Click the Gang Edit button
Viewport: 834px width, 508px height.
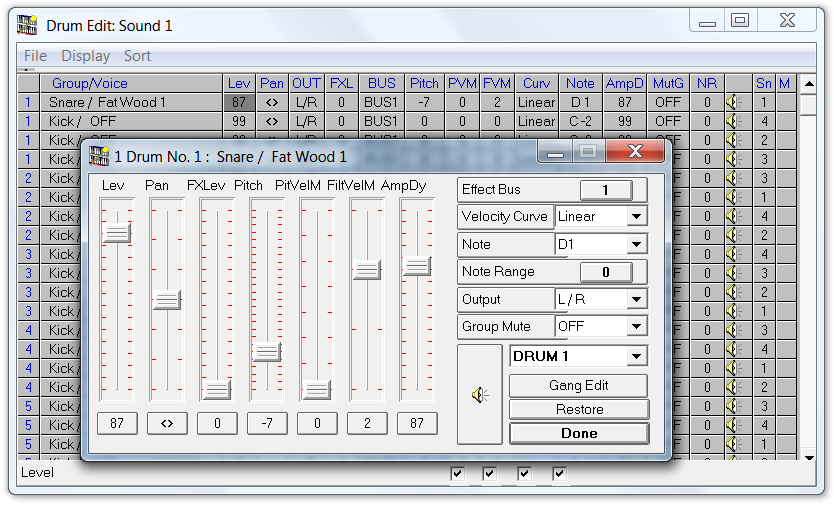578,386
